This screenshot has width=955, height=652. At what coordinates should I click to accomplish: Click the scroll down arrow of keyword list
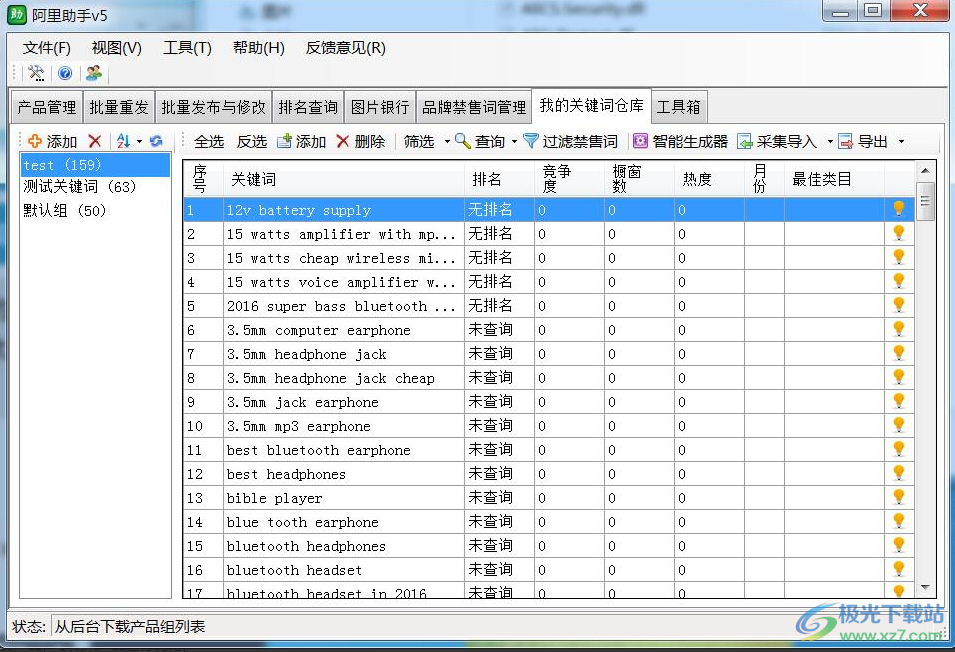[x=925, y=588]
